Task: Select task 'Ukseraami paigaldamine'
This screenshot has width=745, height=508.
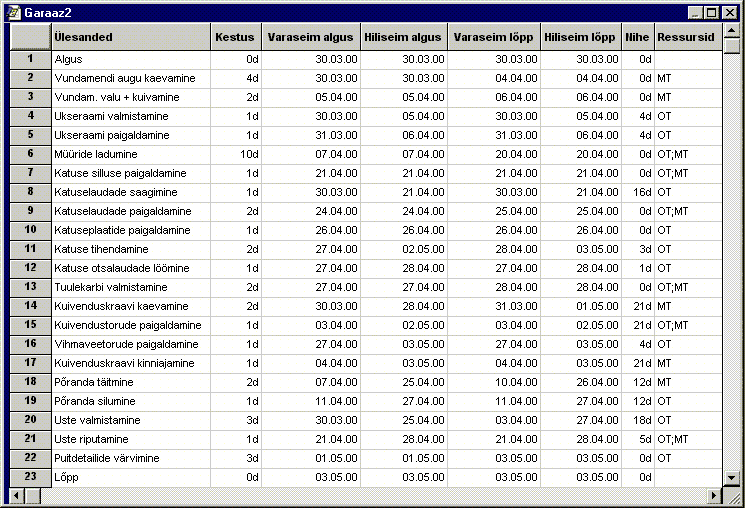Action: (131, 135)
